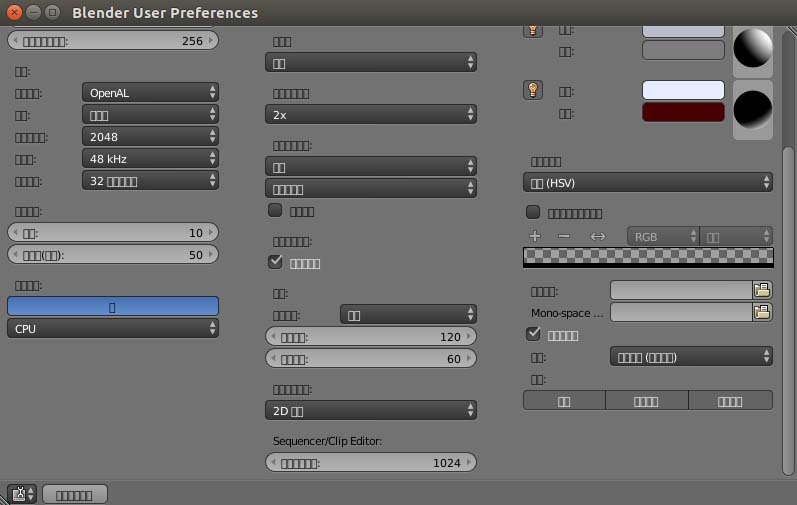Open the editor type wrench icon selector

click(22, 494)
